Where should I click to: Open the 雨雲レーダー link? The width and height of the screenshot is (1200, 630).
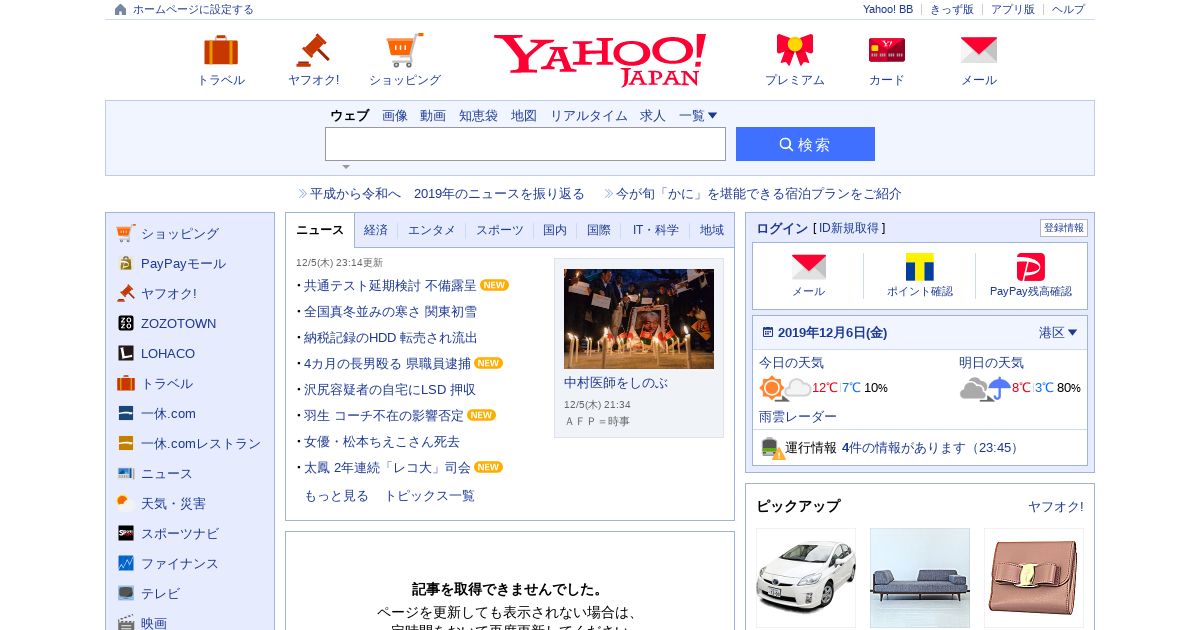click(798, 416)
